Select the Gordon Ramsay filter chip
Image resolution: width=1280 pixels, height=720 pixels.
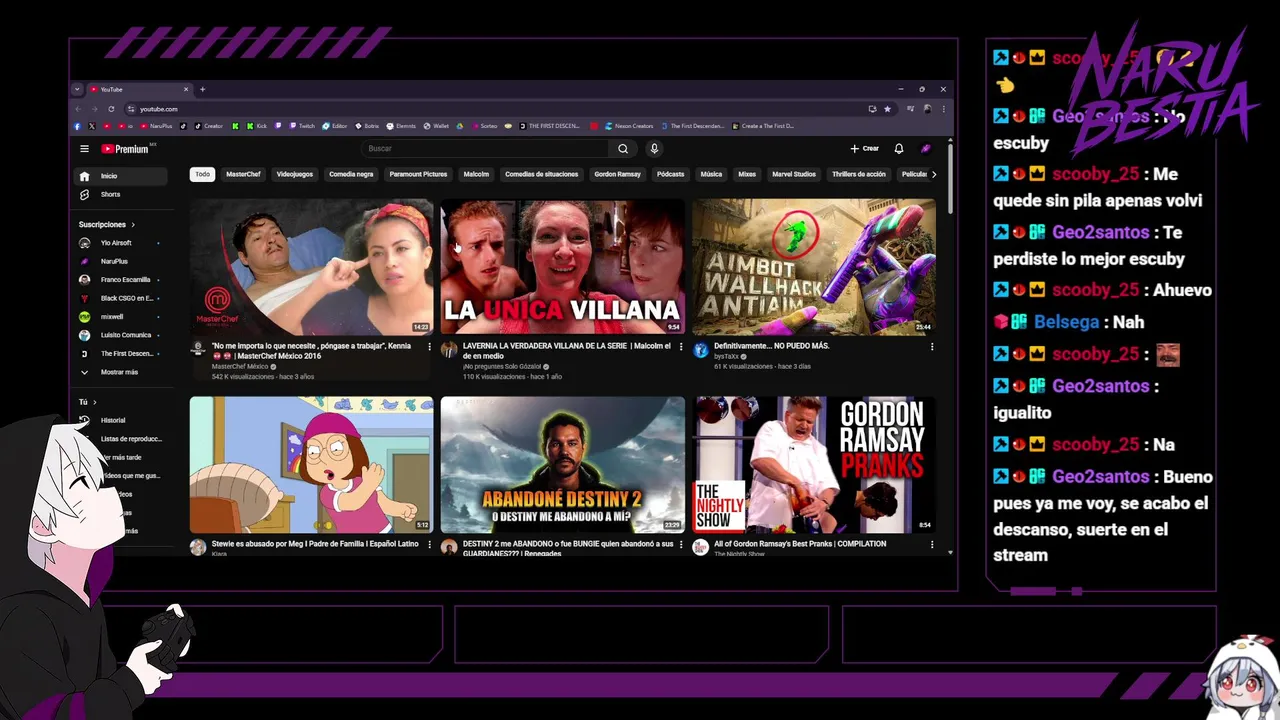click(617, 174)
